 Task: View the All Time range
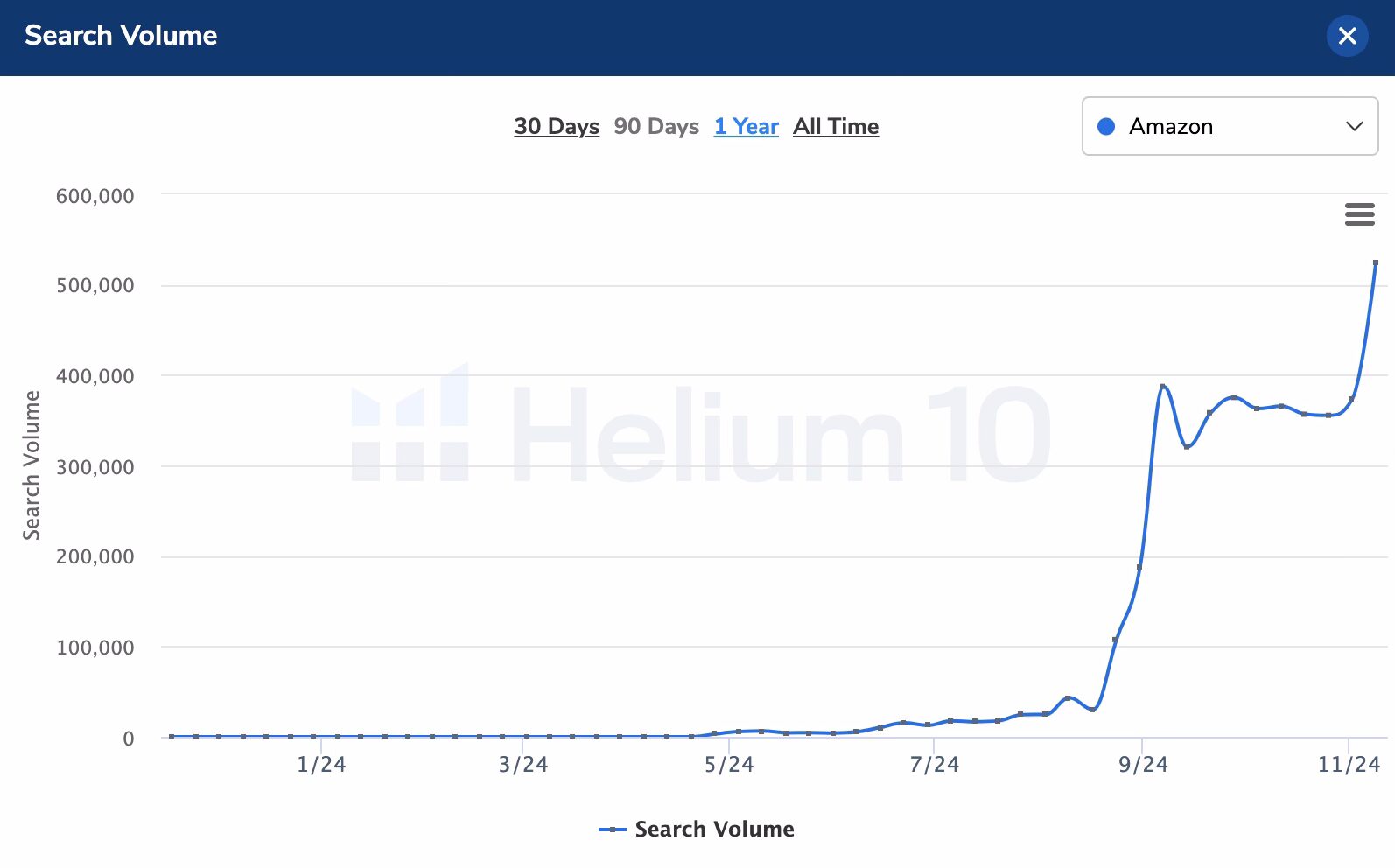point(836,126)
